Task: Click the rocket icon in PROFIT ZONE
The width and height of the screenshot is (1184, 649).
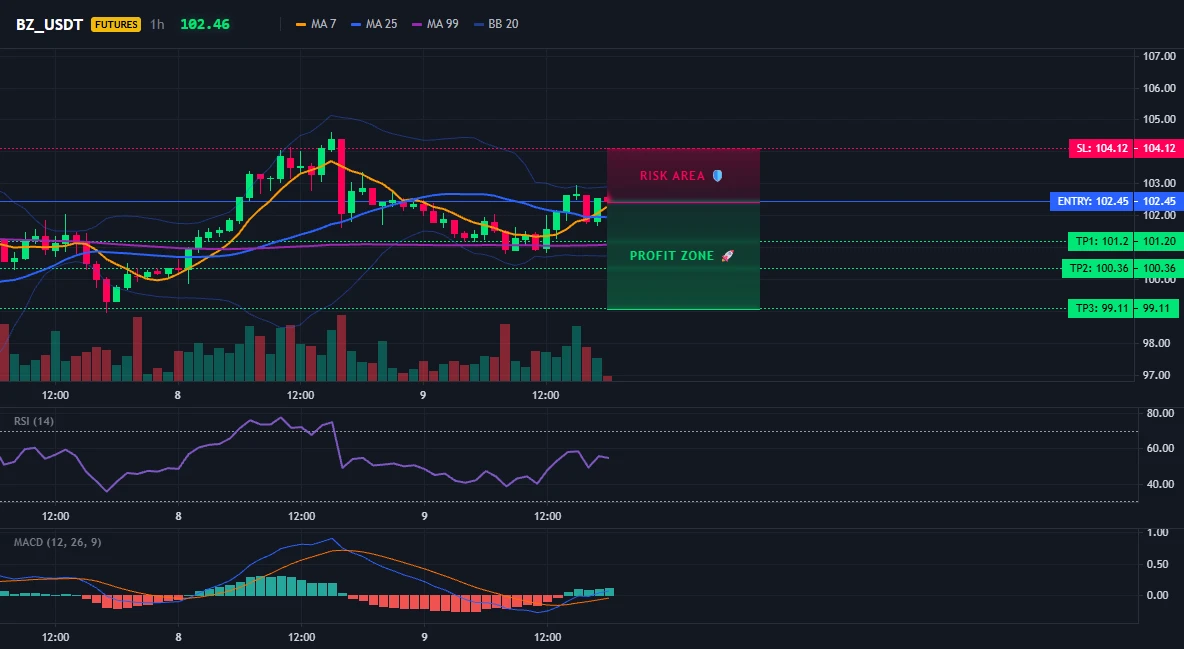Action: (x=727, y=256)
